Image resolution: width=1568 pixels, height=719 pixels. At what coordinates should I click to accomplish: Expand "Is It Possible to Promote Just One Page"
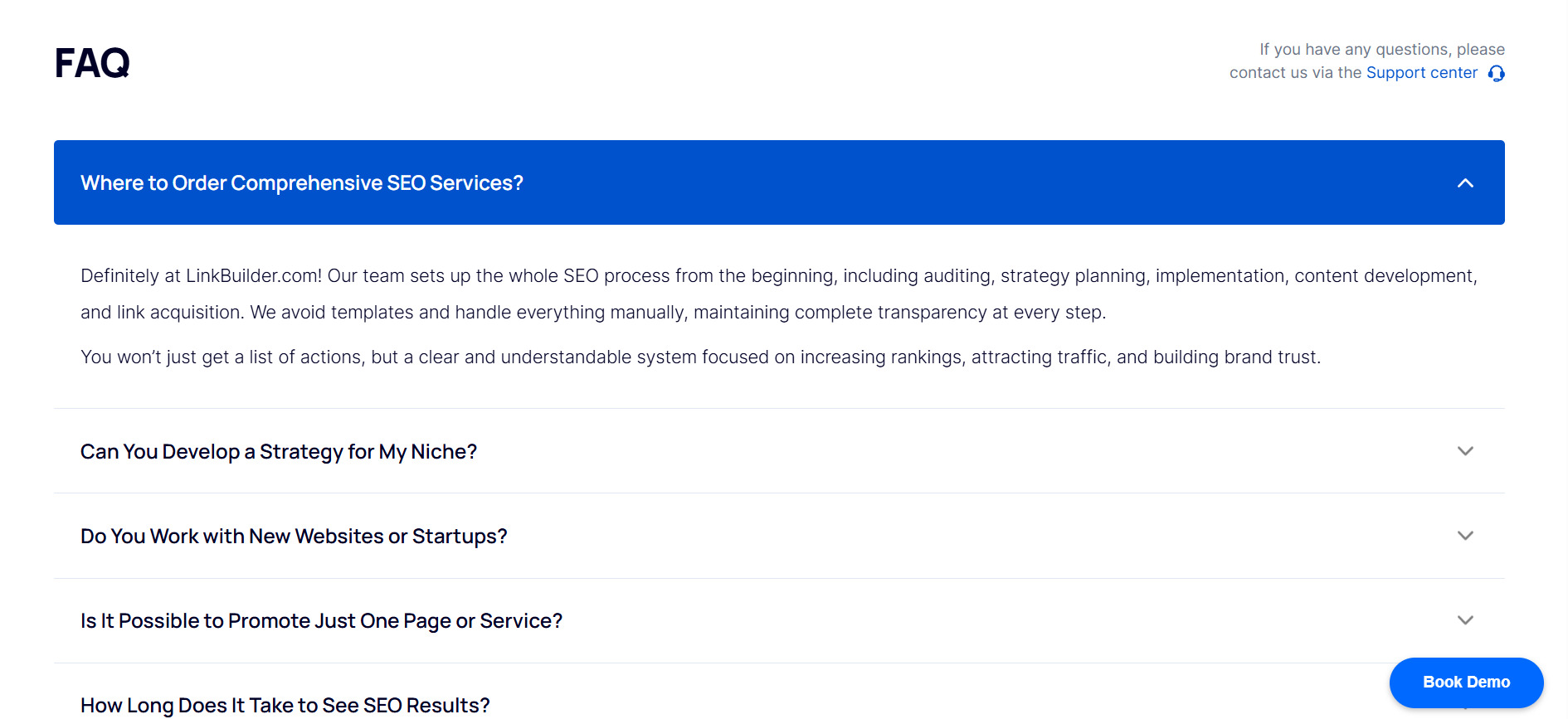point(779,620)
